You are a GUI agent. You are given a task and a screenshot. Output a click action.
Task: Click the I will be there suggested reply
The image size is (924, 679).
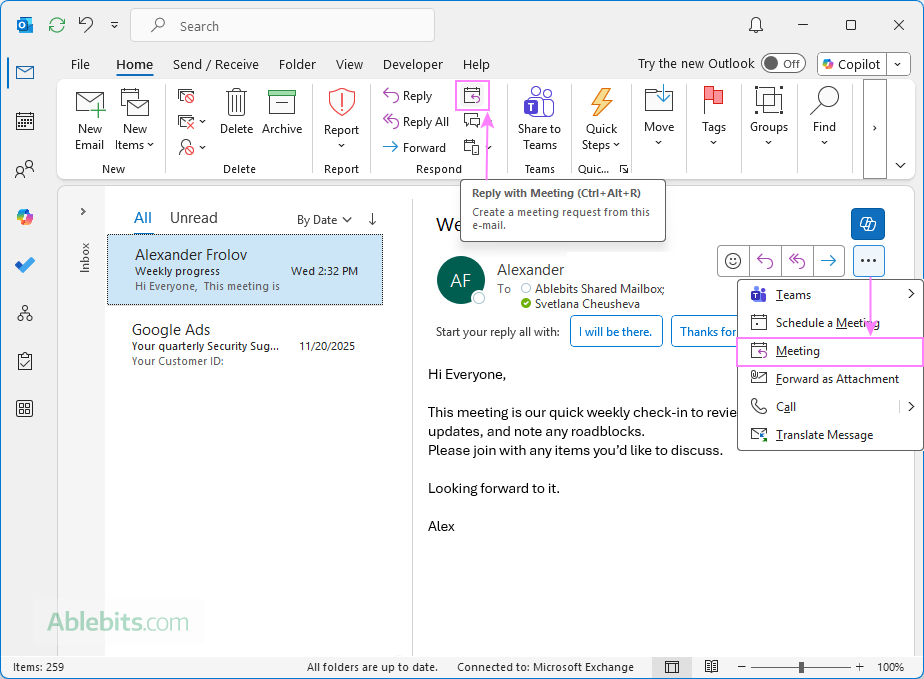[x=616, y=331]
